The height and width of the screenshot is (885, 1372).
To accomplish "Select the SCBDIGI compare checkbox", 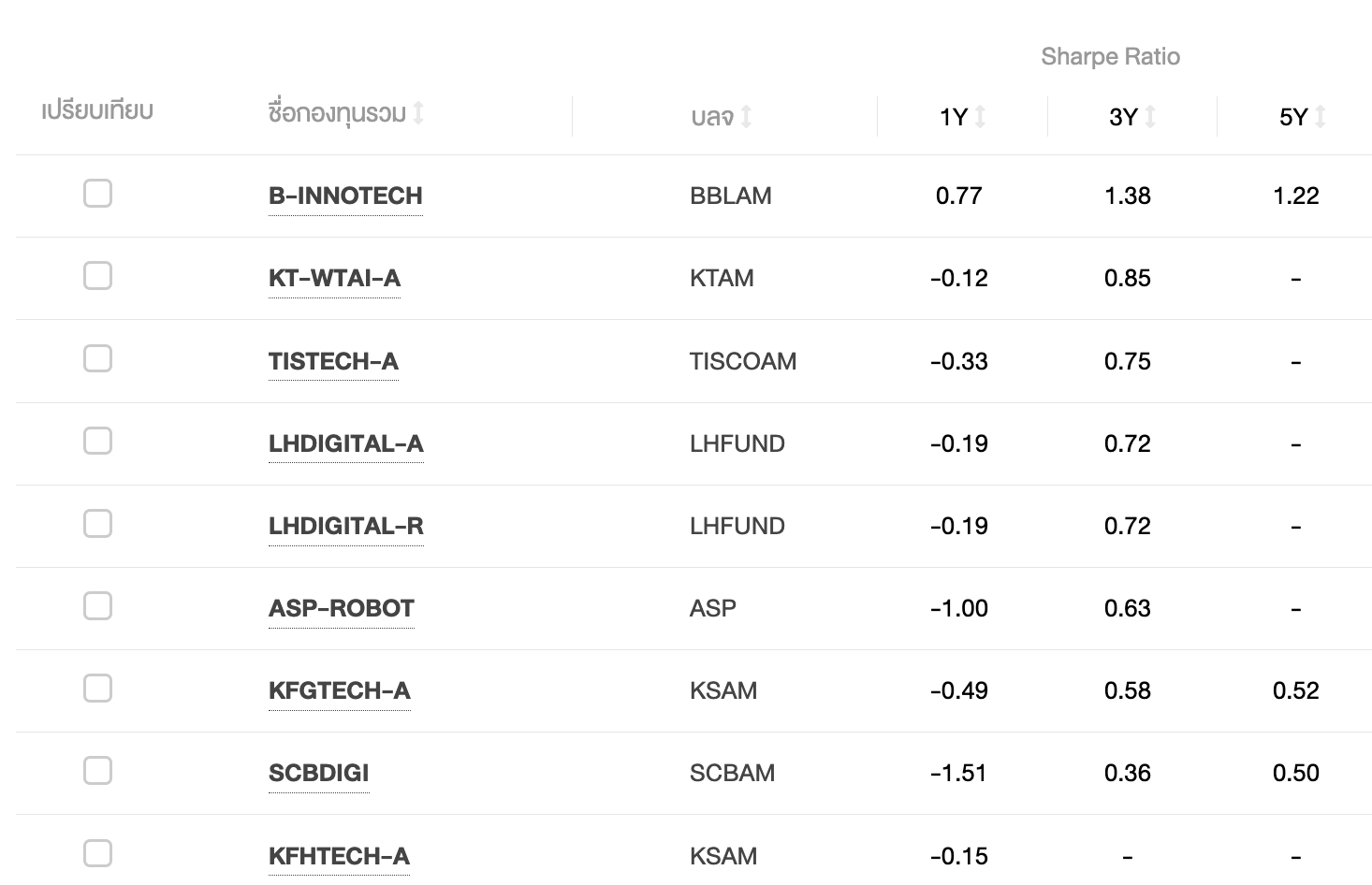I will (x=97, y=771).
